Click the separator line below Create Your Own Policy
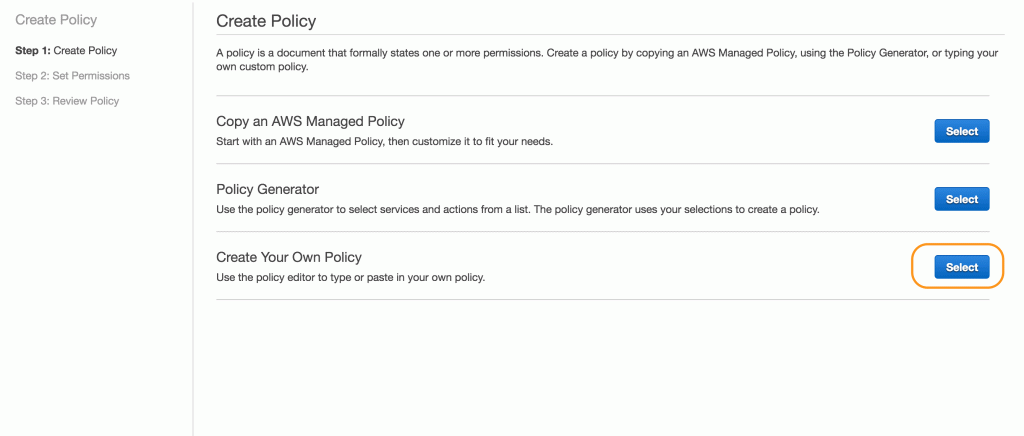This screenshot has height=436, width=1024. pos(603,300)
